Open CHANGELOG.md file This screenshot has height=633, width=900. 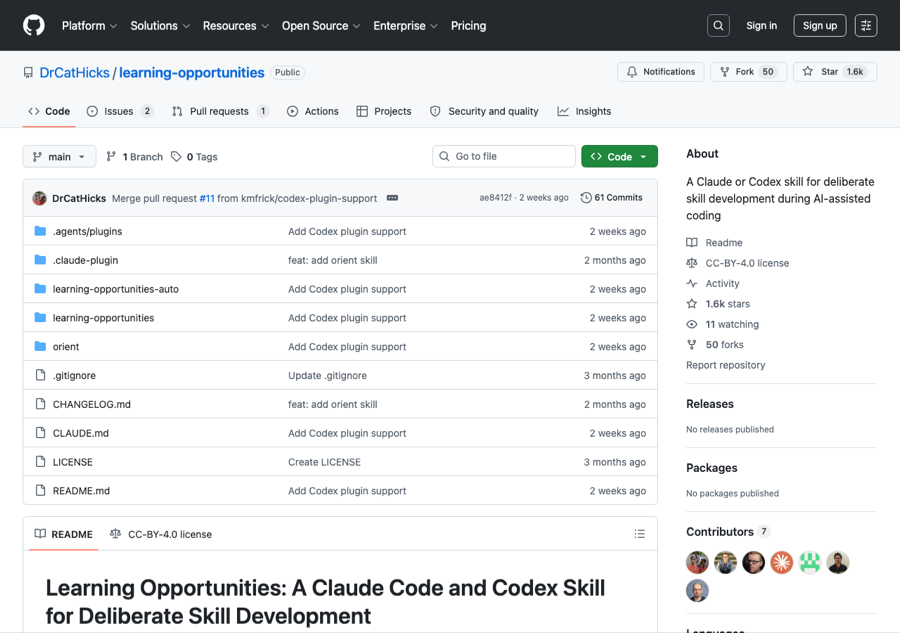[92, 404]
